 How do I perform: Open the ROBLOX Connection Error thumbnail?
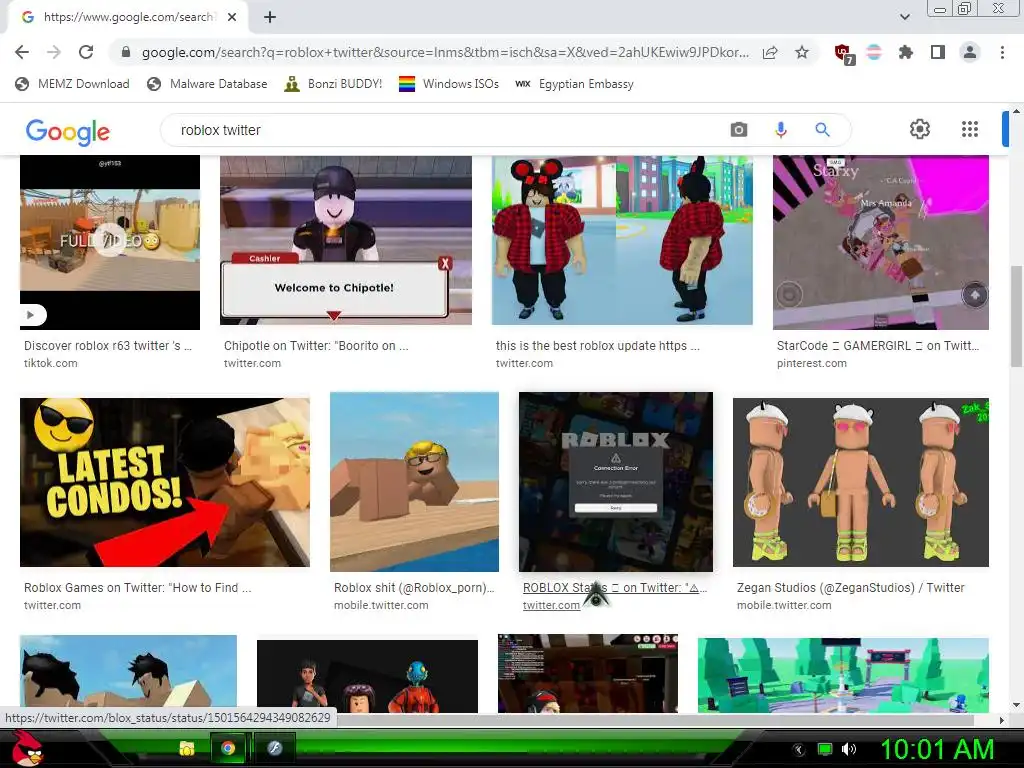[x=615, y=482]
